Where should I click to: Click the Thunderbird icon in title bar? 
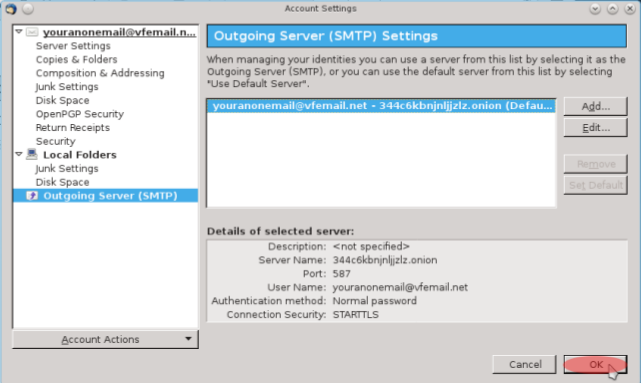(x=11, y=9)
